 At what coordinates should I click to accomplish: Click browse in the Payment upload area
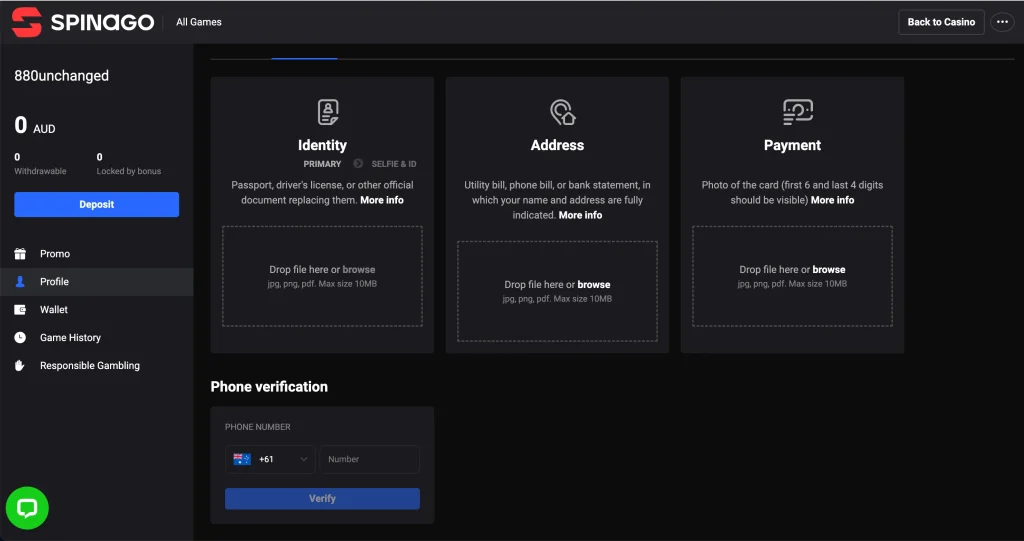click(x=829, y=269)
